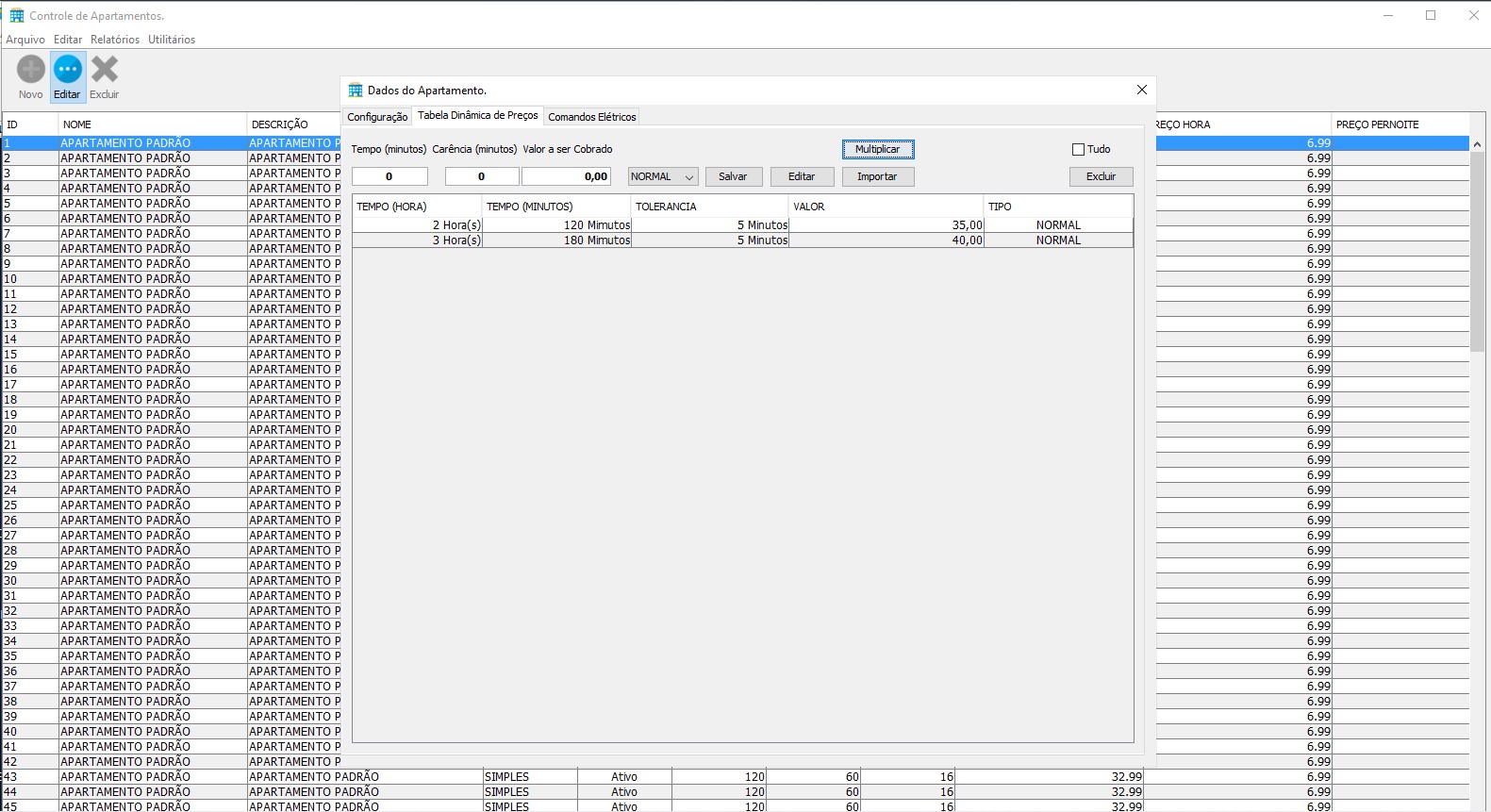Open the NORMAL type dropdown
Image resolution: width=1491 pixels, height=812 pixels.
(663, 176)
